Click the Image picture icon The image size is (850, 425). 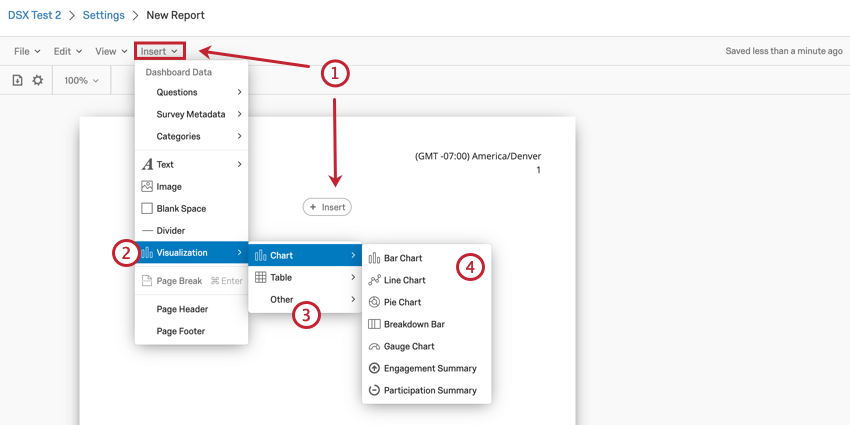coord(147,186)
